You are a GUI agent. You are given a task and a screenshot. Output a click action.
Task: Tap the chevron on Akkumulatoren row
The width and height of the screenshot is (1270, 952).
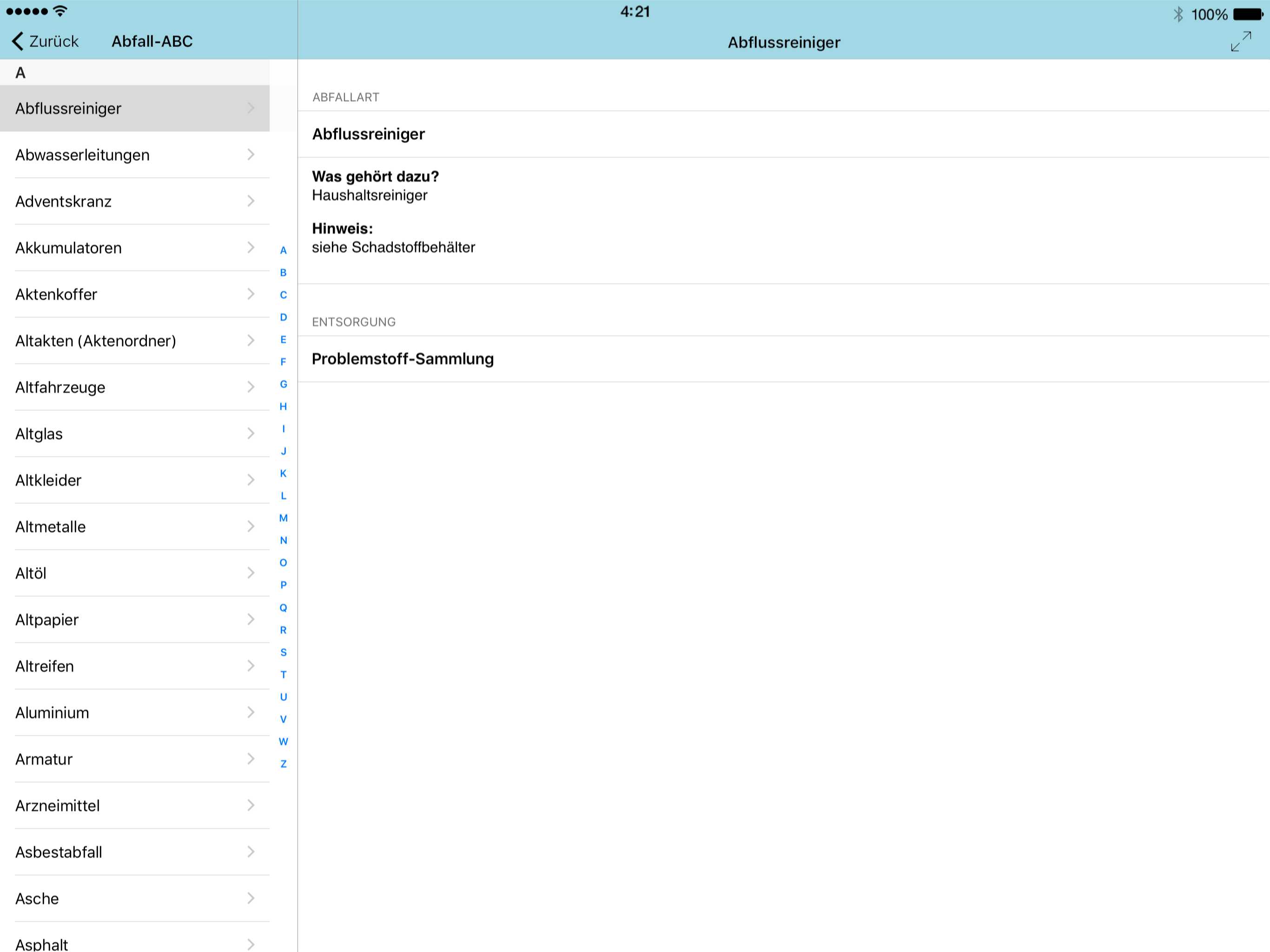pyautogui.click(x=251, y=247)
